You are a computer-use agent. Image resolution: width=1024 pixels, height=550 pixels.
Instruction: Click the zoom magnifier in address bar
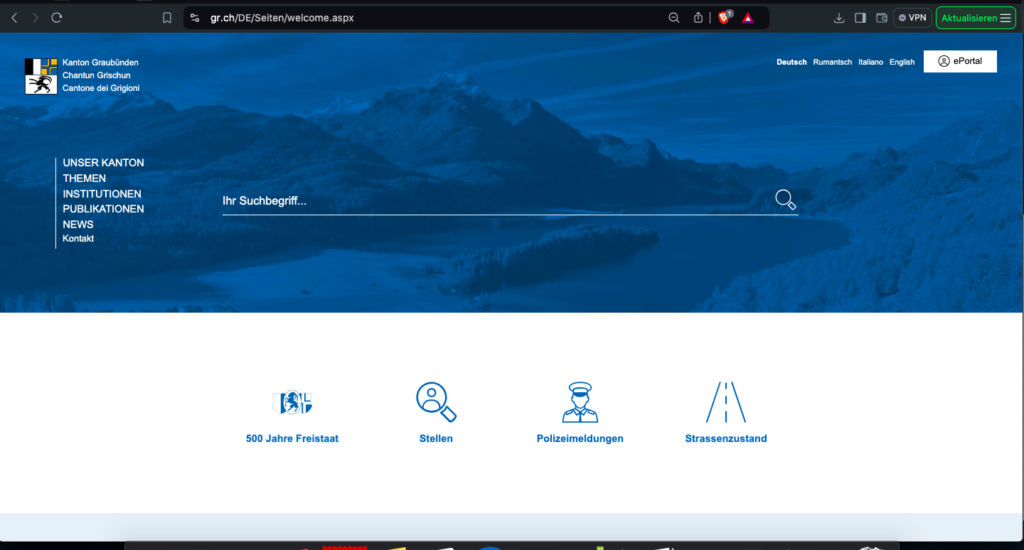674,18
